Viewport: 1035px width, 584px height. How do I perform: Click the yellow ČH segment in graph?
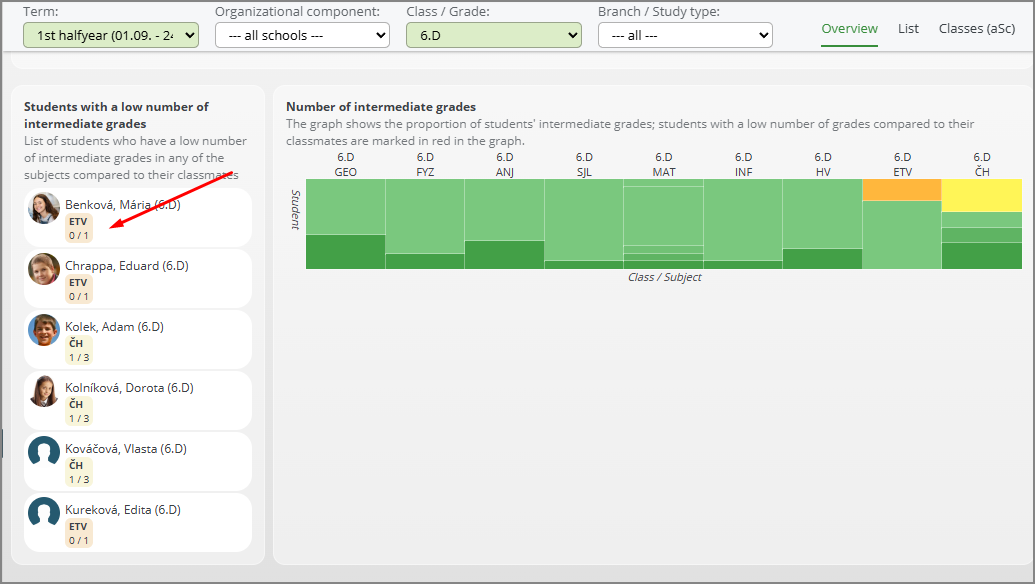coord(981,195)
